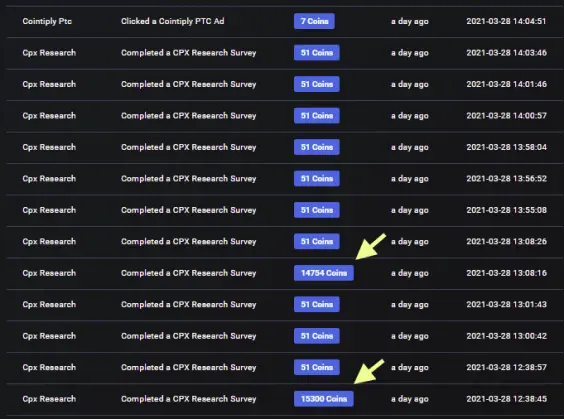This screenshot has height=419, width=564.
Task: Click the timestamp 2021-03-28 12:38:45
Action: [x=506, y=399]
